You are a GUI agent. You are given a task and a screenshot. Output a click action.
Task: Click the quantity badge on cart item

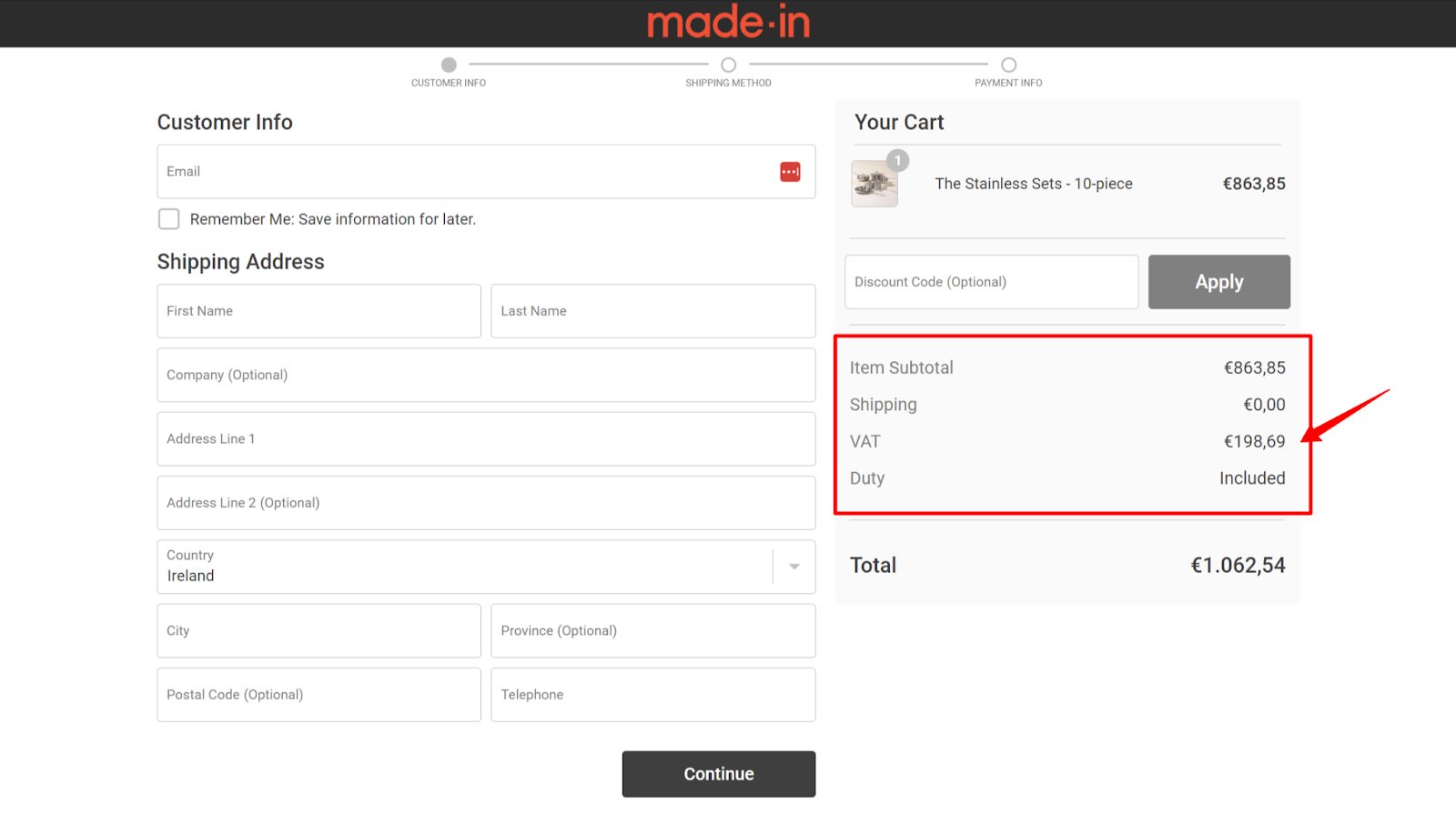pos(898,160)
